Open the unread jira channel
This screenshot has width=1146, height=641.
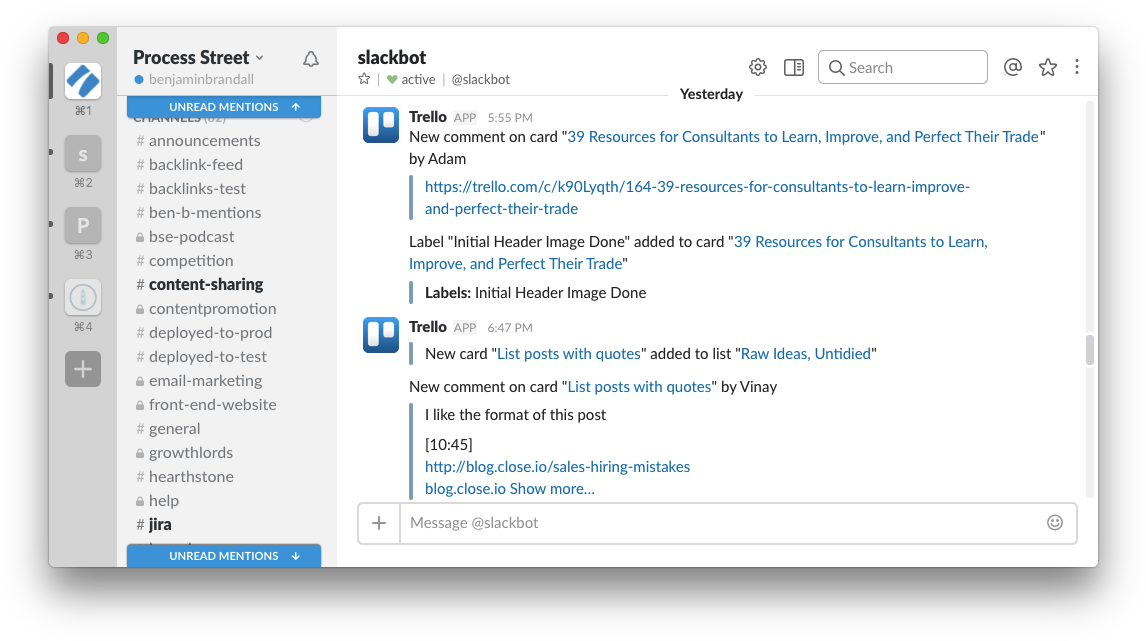(x=153, y=525)
